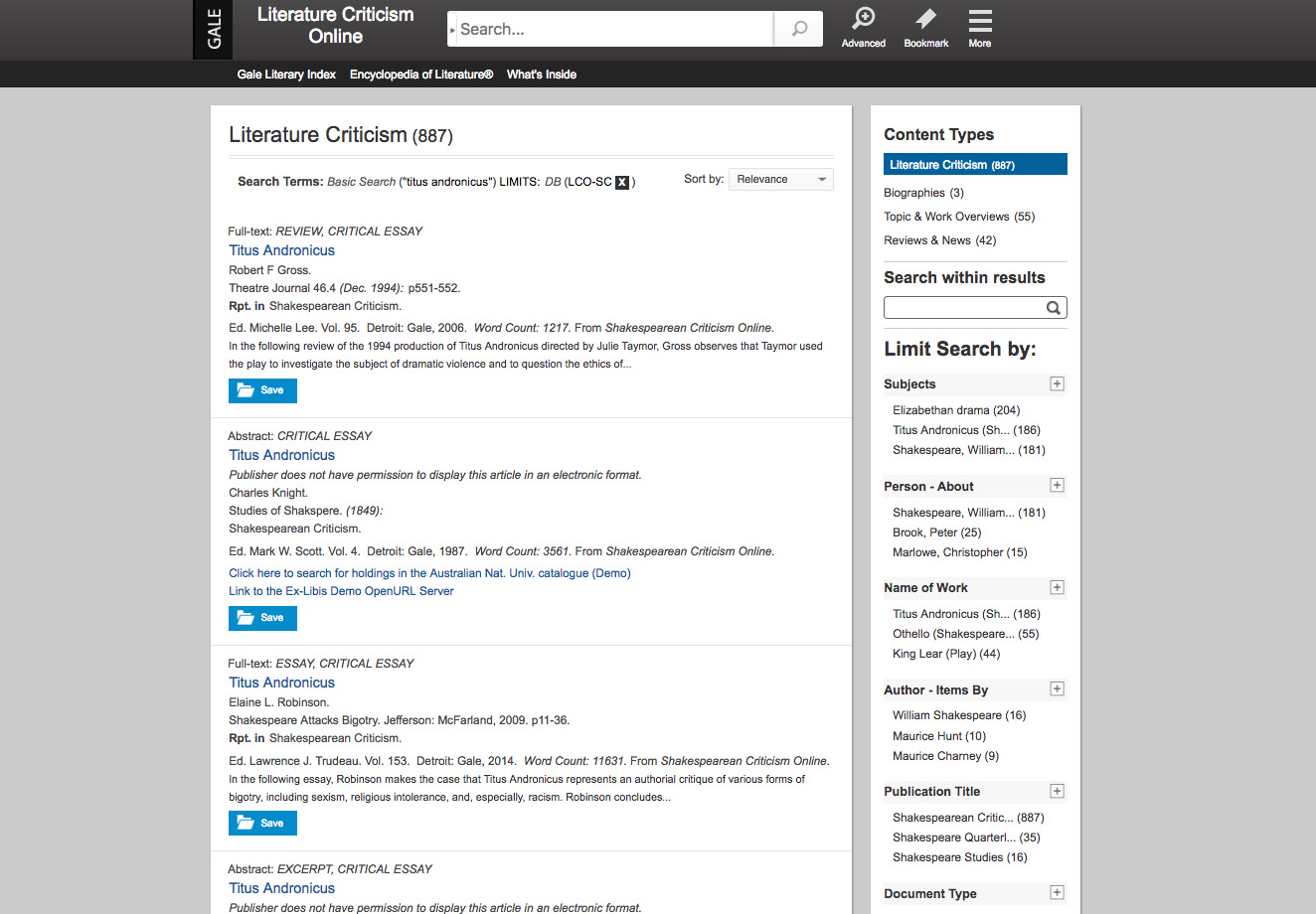Open Advanced search icon
The image size is (1316, 914).
click(863, 27)
